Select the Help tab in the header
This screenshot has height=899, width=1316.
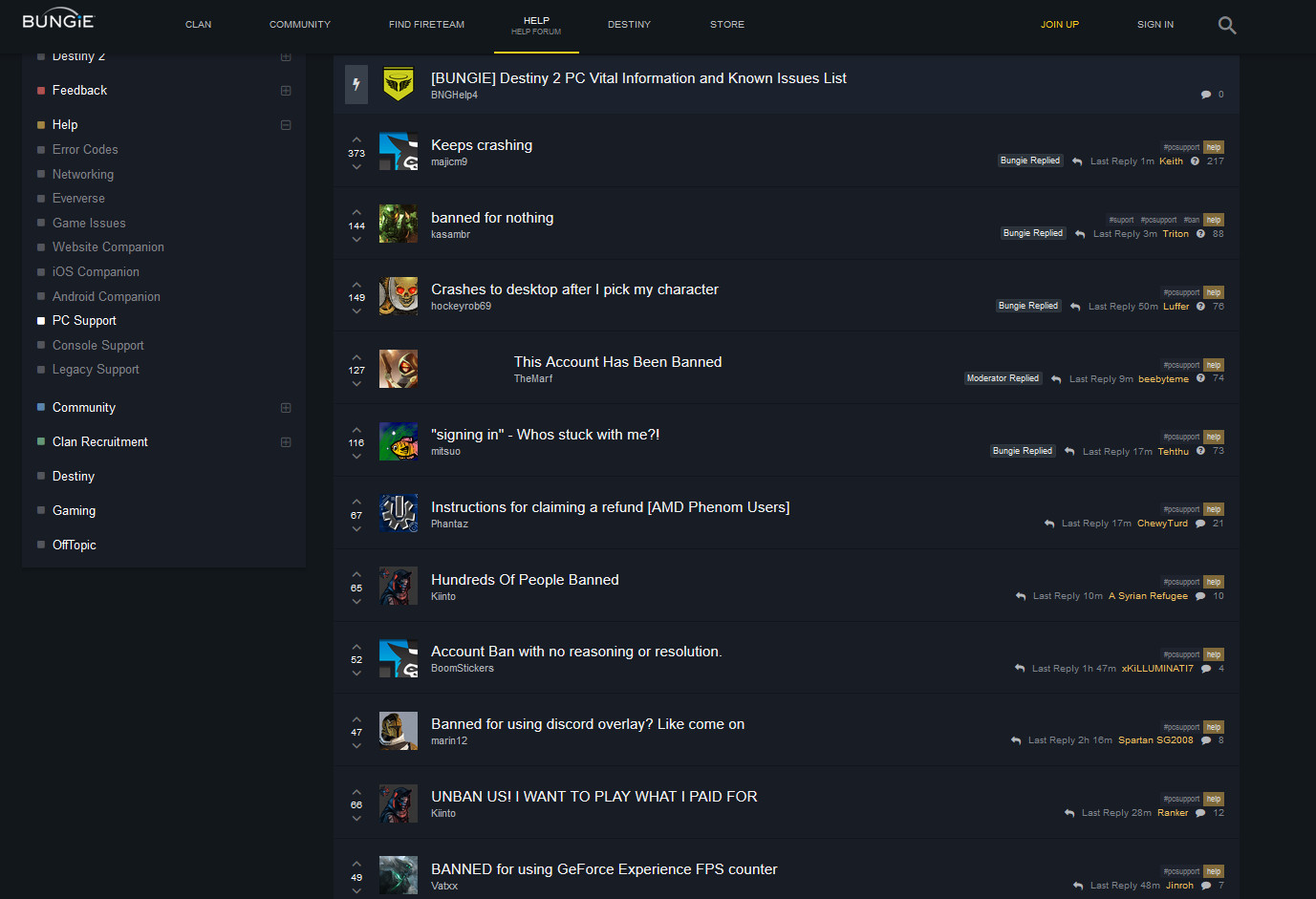[x=536, y=26]
